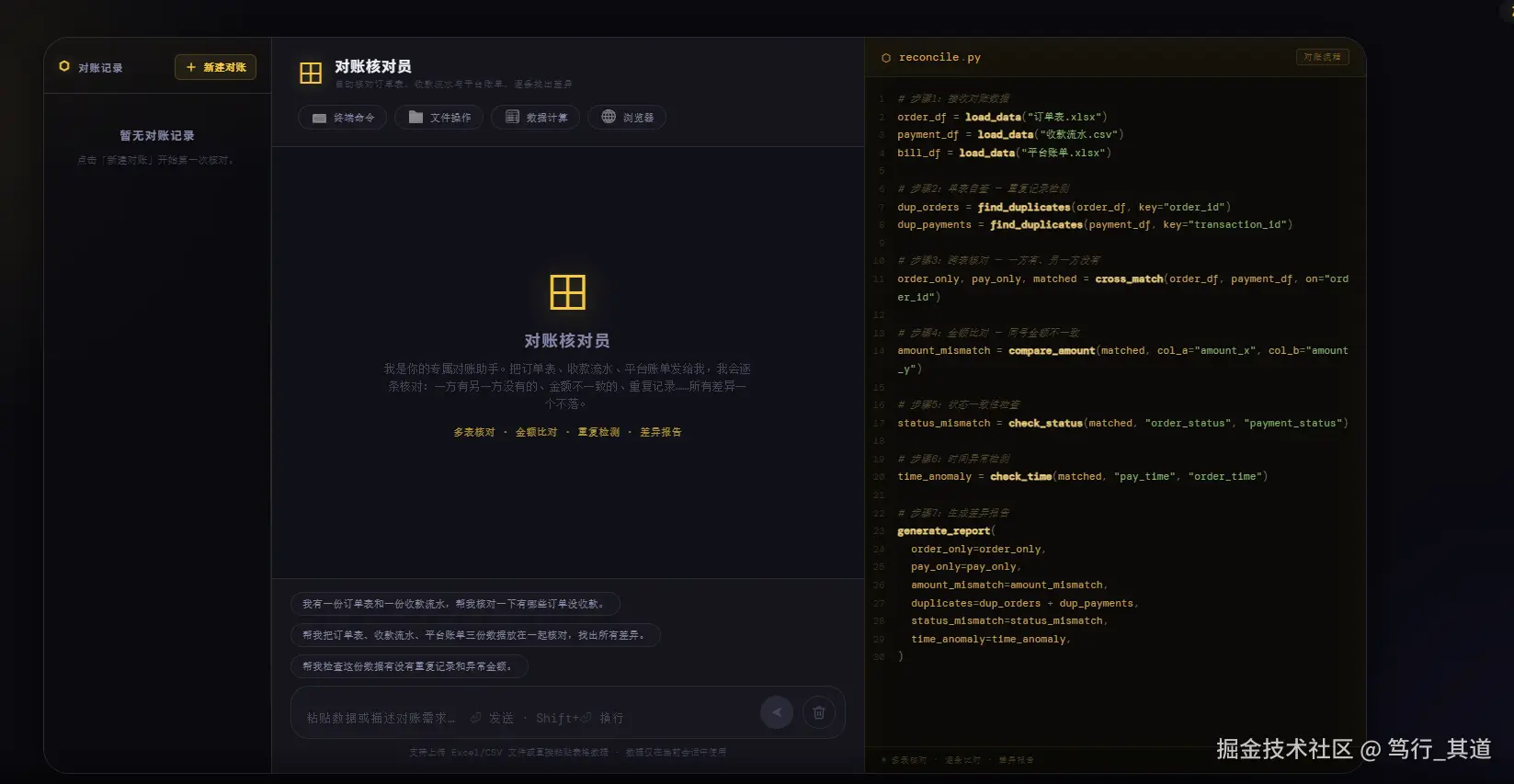The width and height of the screenshot is (1514, 784).
Task: Click the 步骤1 comment line in code
Action: [x=953, y=98]
